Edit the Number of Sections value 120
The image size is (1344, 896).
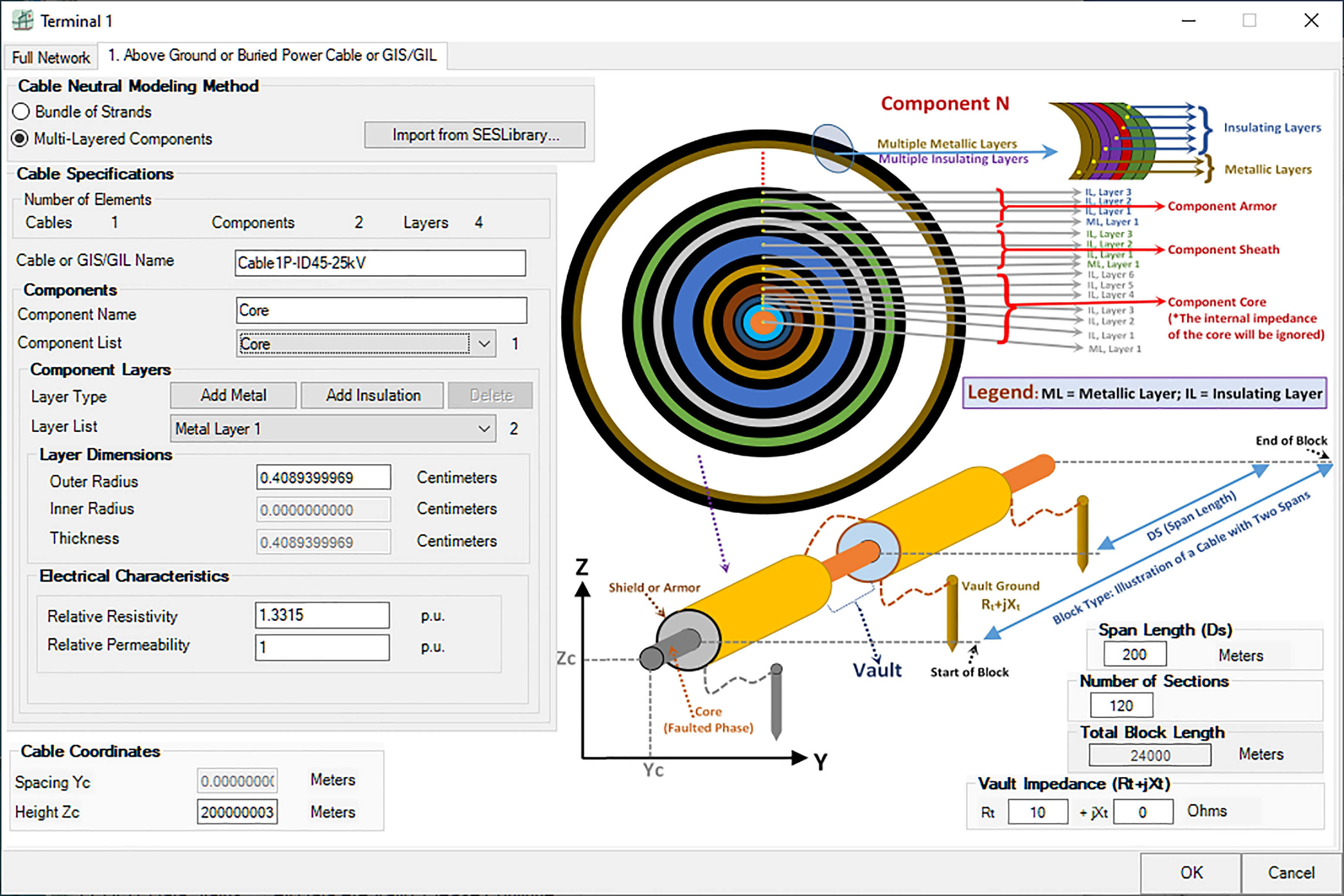pyautogui.click(x=1121, y=706)
